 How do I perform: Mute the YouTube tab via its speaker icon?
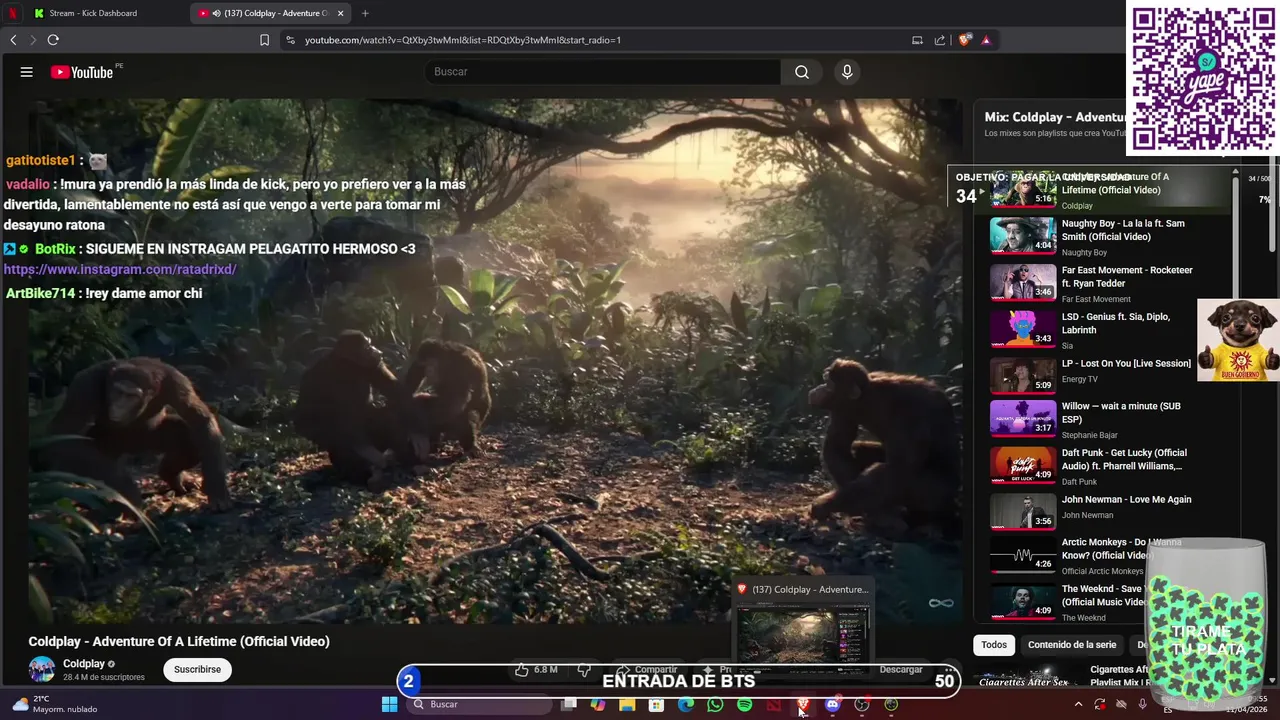click(x=217, y=13)
